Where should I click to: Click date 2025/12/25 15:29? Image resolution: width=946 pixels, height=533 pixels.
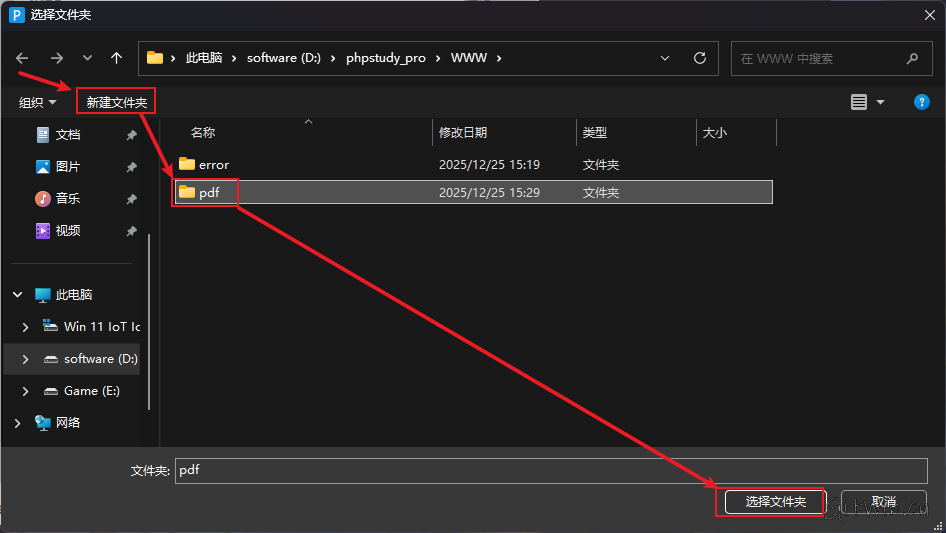pyautogui.click(x=489, y=193)
